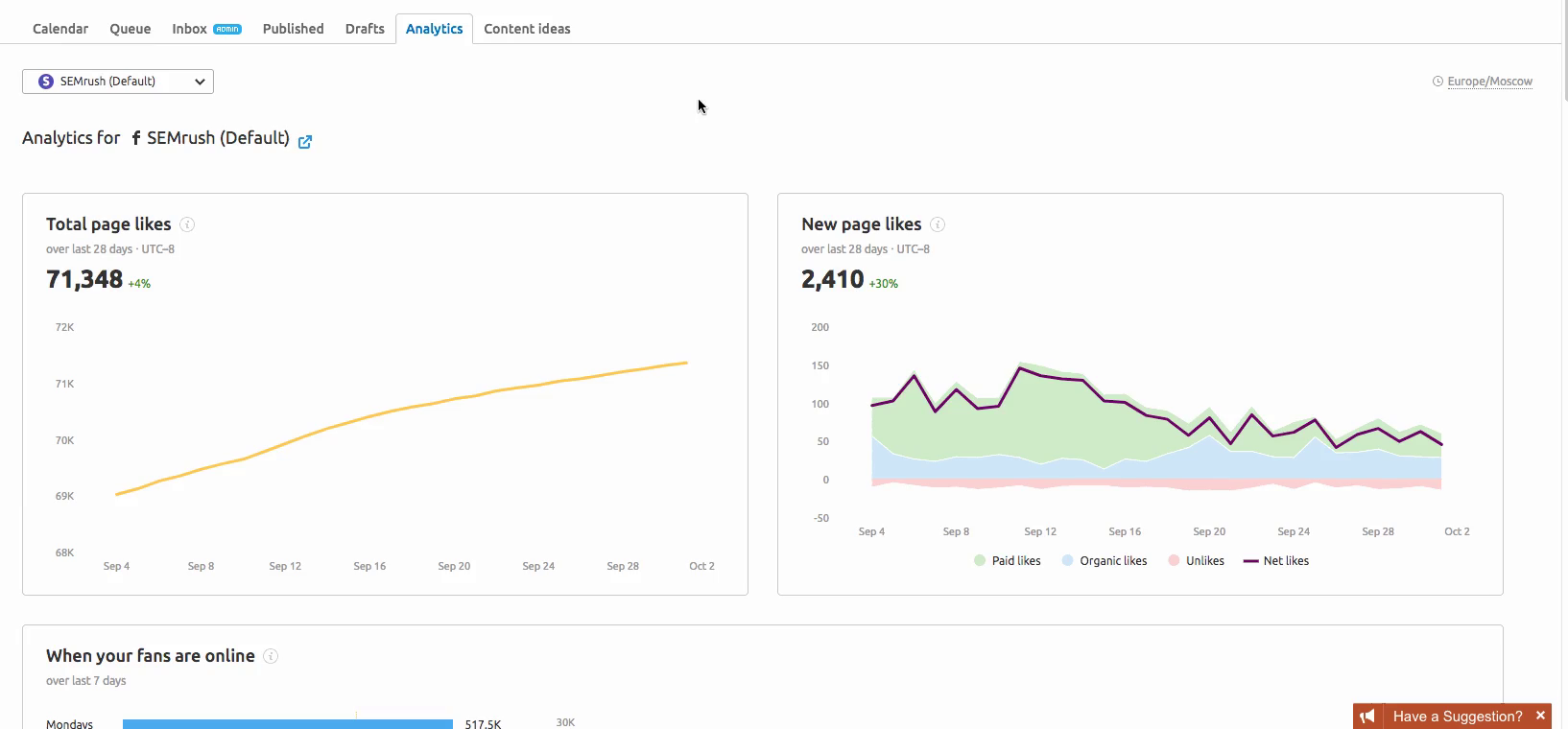Click the 517.5K value next to Mondays
Screen dimensions: 1568x729
pos(483,724)
